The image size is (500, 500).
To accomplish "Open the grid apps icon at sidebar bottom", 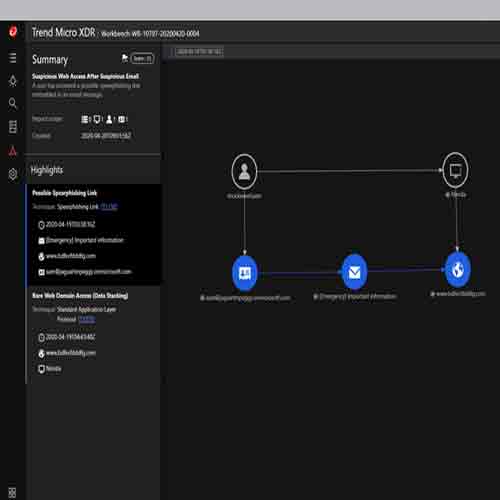I will pyautogui.click(x=12, y=492).
